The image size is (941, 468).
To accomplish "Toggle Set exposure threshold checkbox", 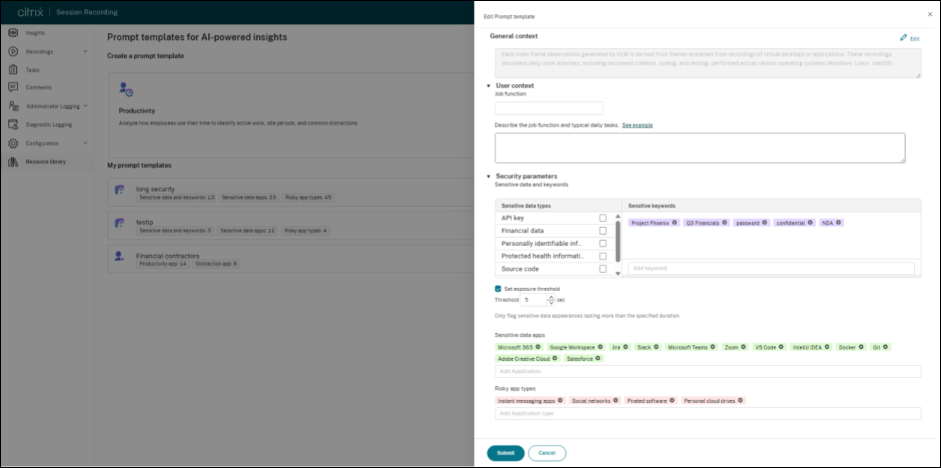I will [498, 289].
